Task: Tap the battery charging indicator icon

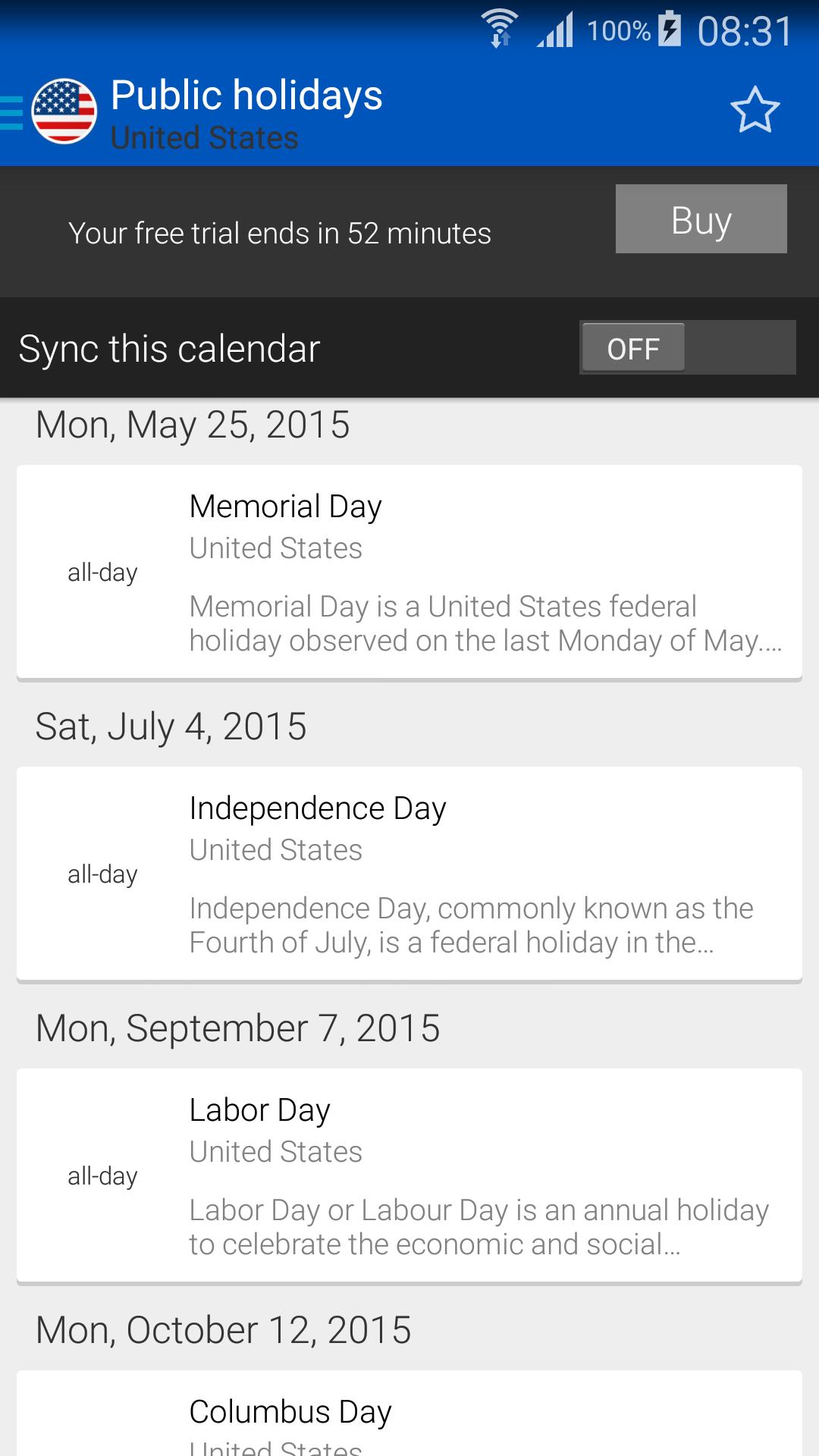Action: (670, 30)
